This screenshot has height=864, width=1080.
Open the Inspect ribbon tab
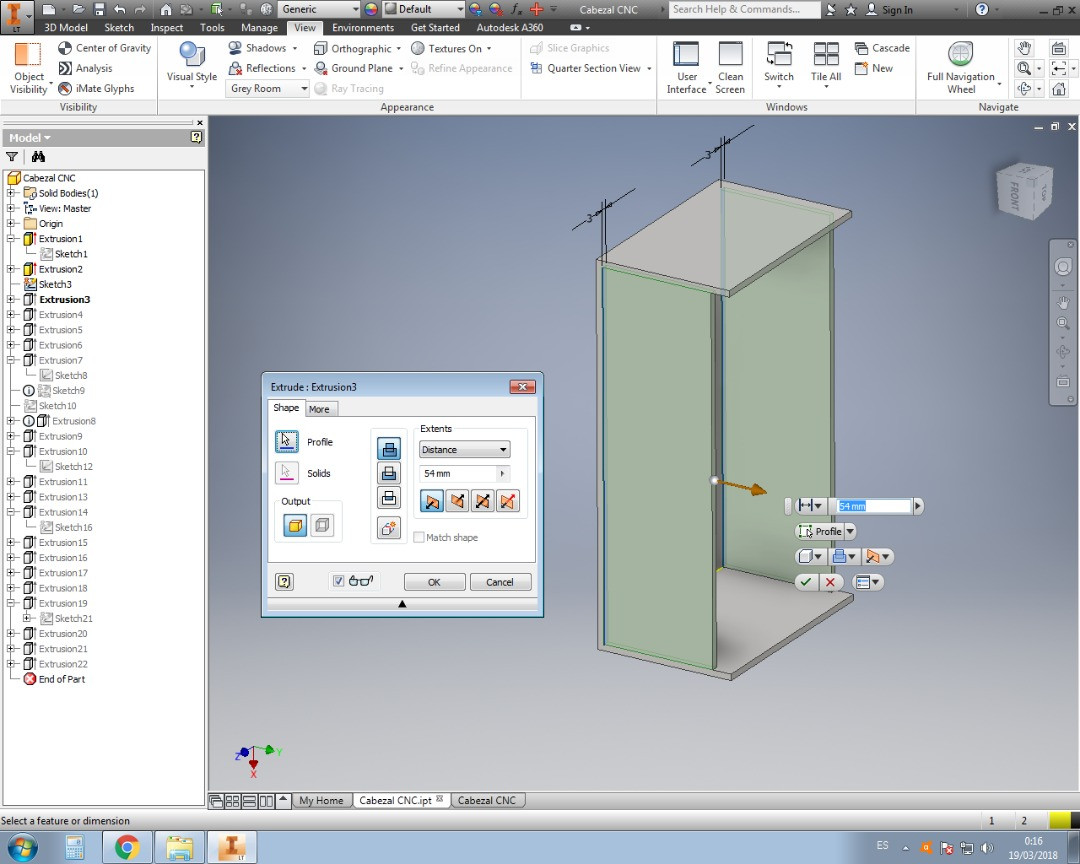pos(167,28)
